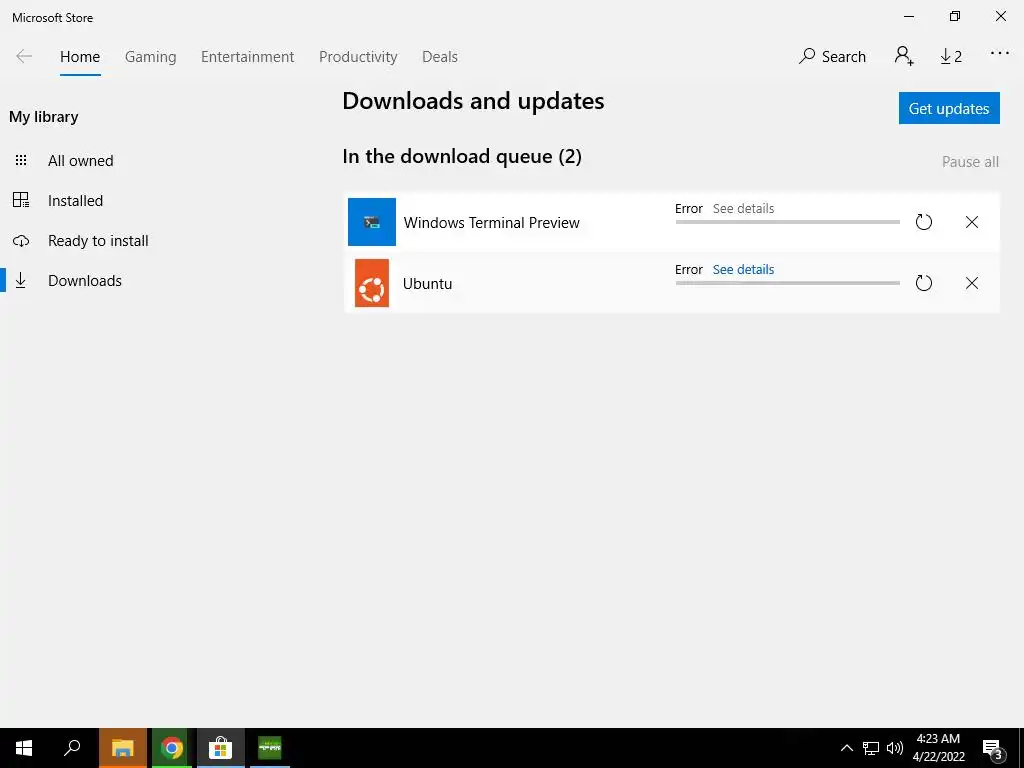
Task: Open downloads indicator showing 2
Action: [951, 56]
